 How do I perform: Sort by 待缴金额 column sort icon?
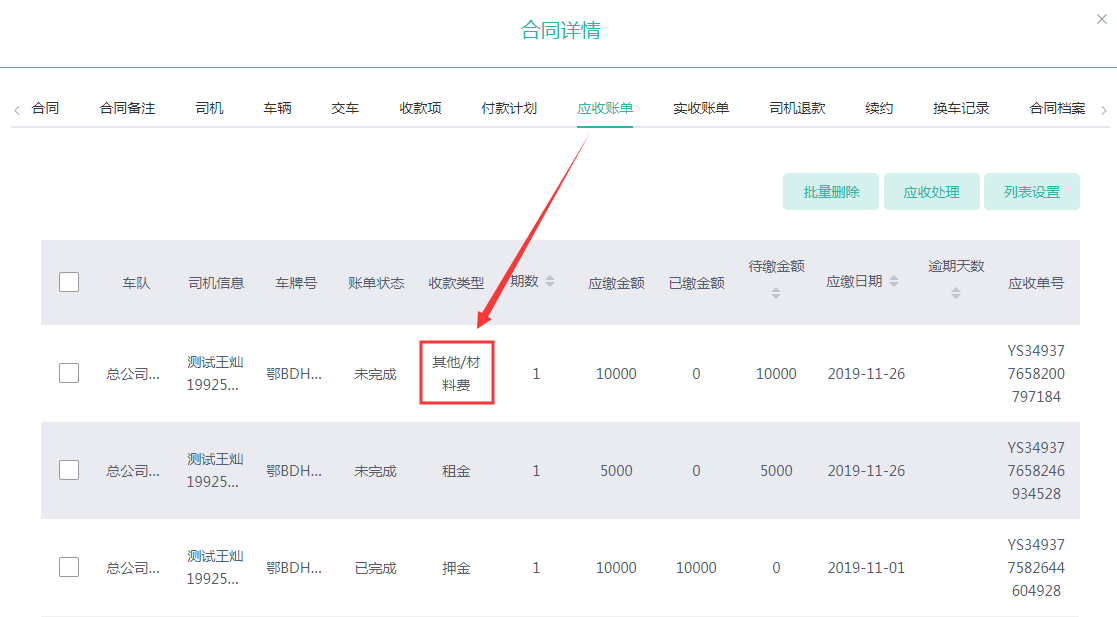(776, 293)
